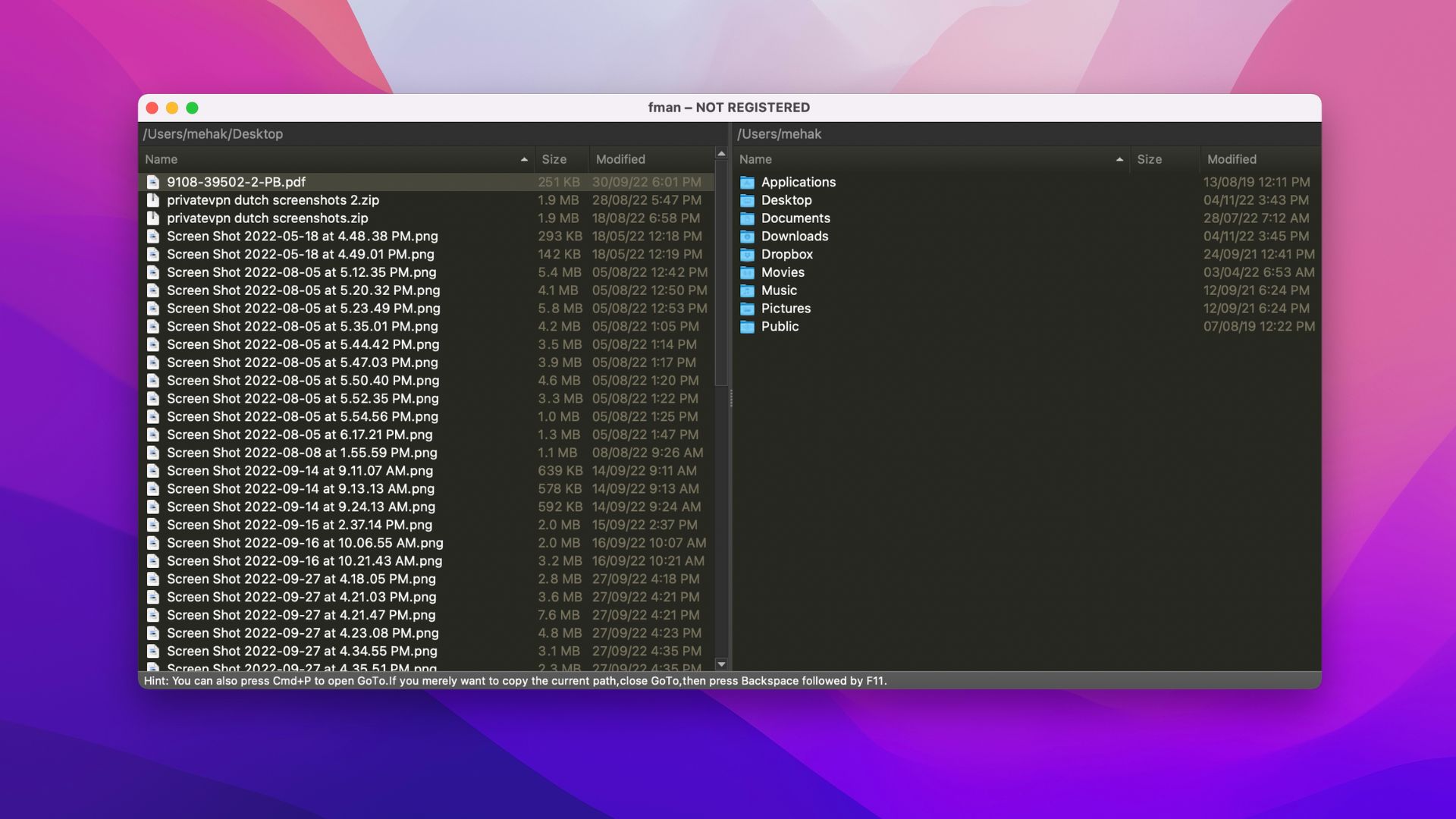The image size is (1456, 819).
Task: Open the Desktop folder icon
Action: 747,200
